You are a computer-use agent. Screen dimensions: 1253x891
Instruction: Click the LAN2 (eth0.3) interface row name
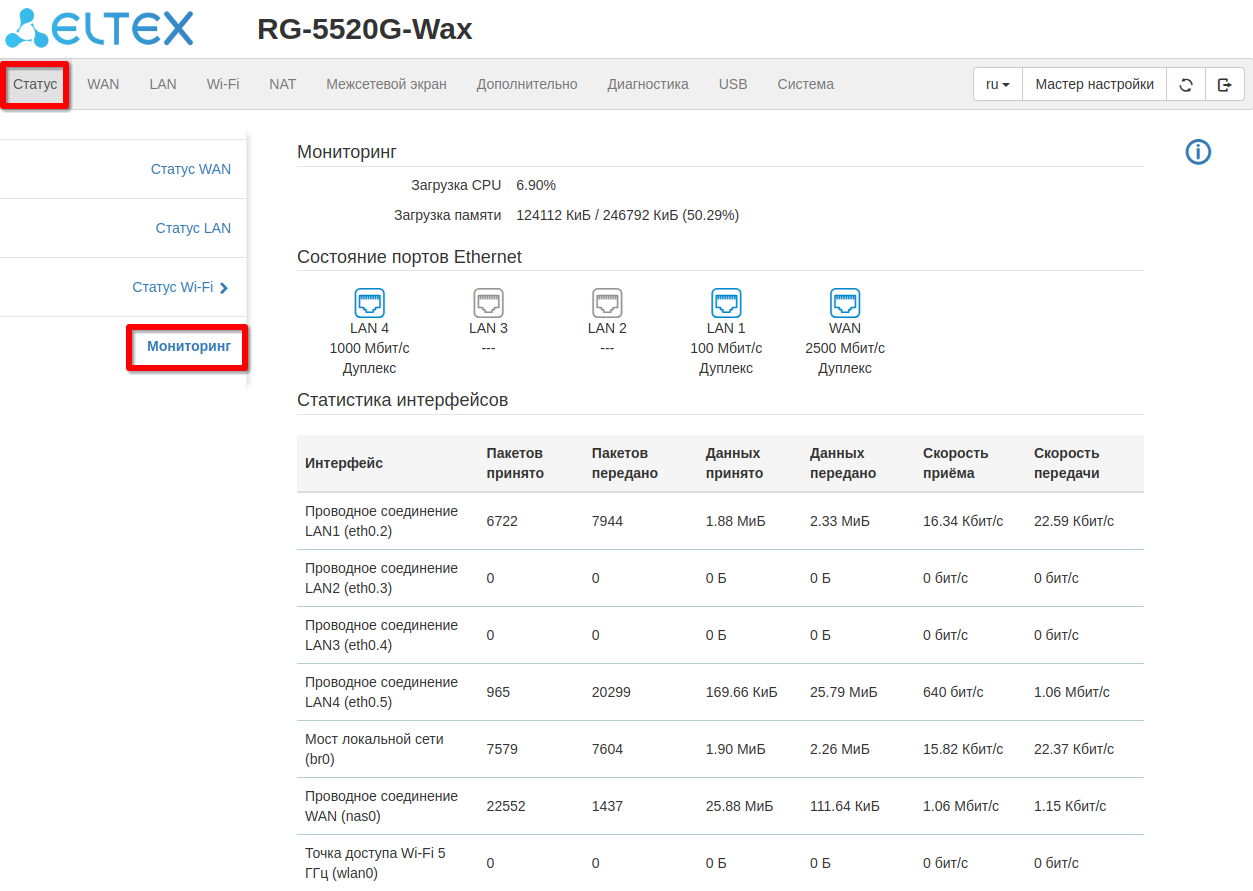coord(381,578)
